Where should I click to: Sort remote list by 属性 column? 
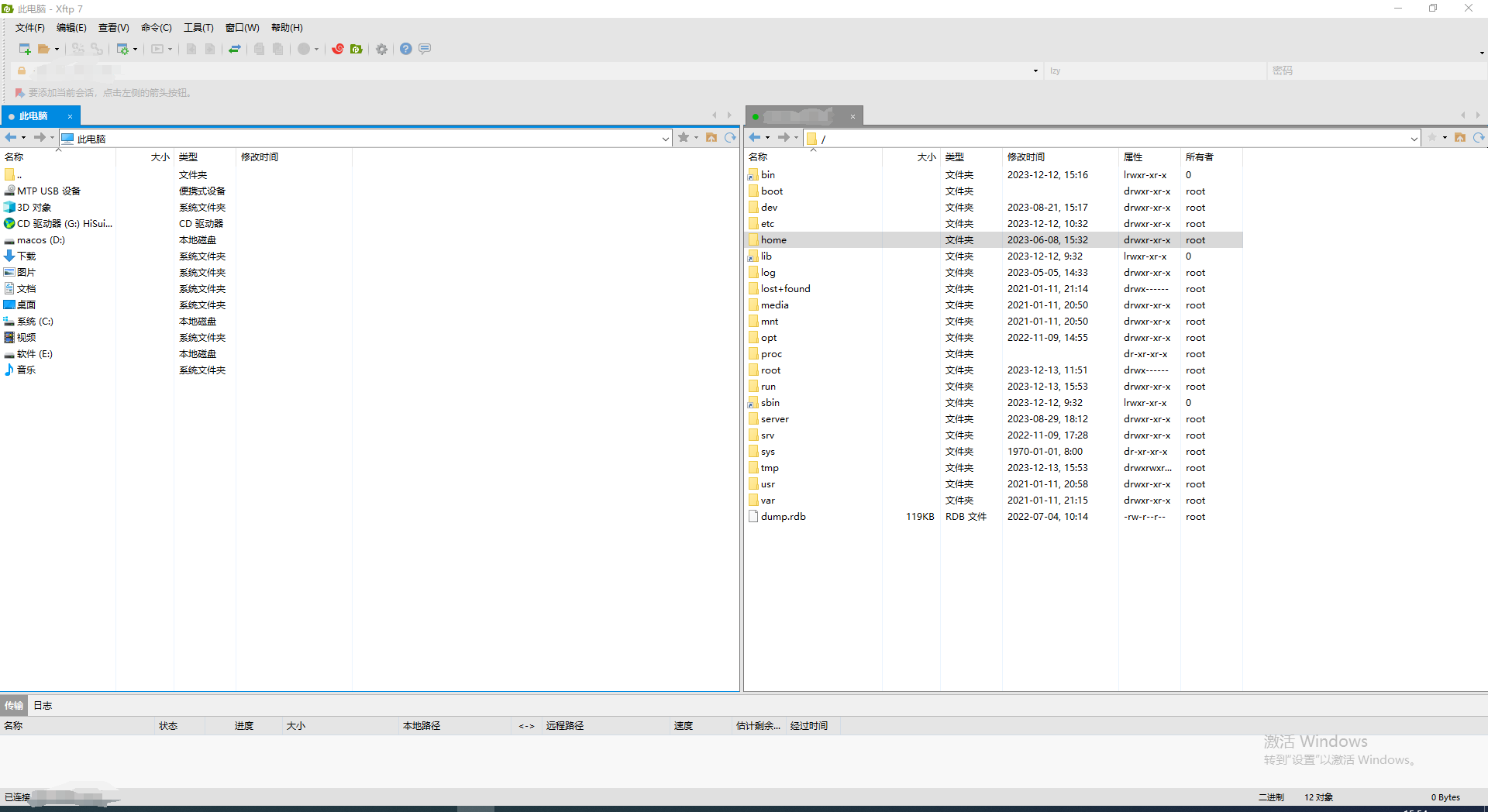pyautogui.click(x=1149, y=157)
